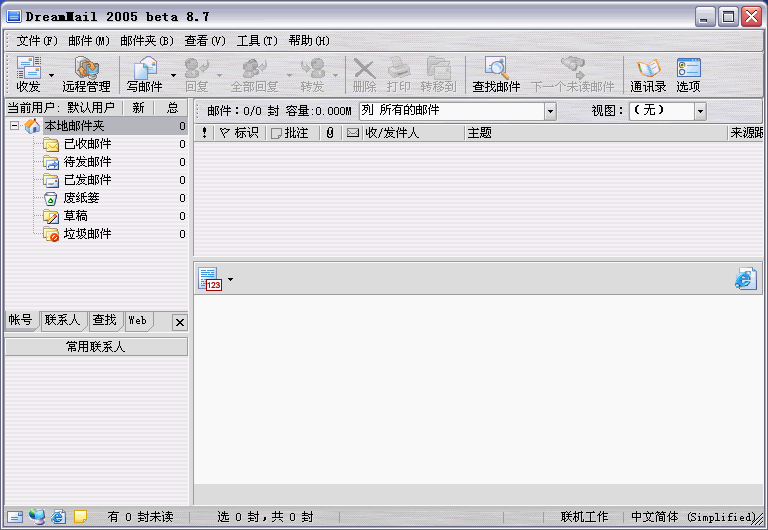Open the 通讯录 address book
The height and width of the screenshot is (530, 768).
pyautogui.click(x=648, y=74)
